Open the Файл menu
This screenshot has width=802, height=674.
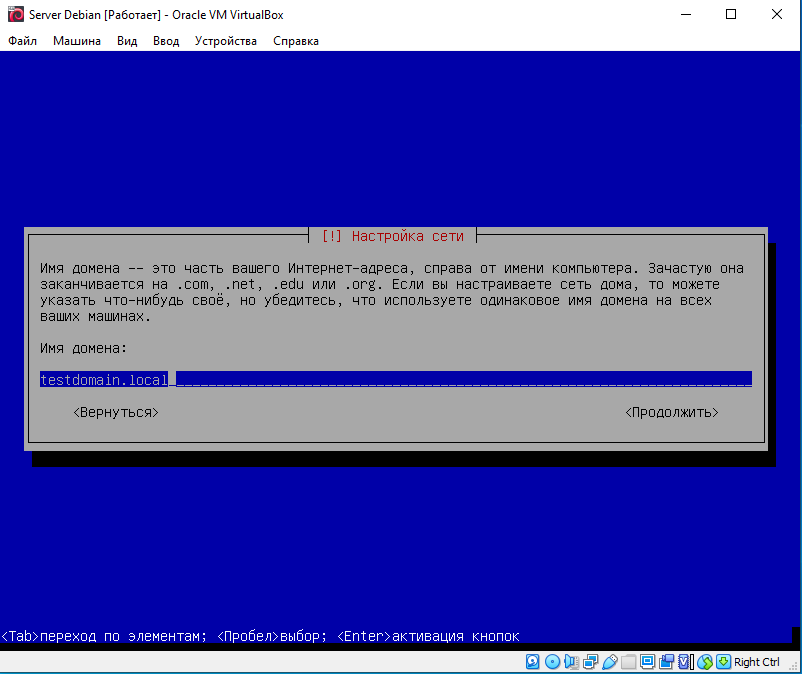[22, 41]
